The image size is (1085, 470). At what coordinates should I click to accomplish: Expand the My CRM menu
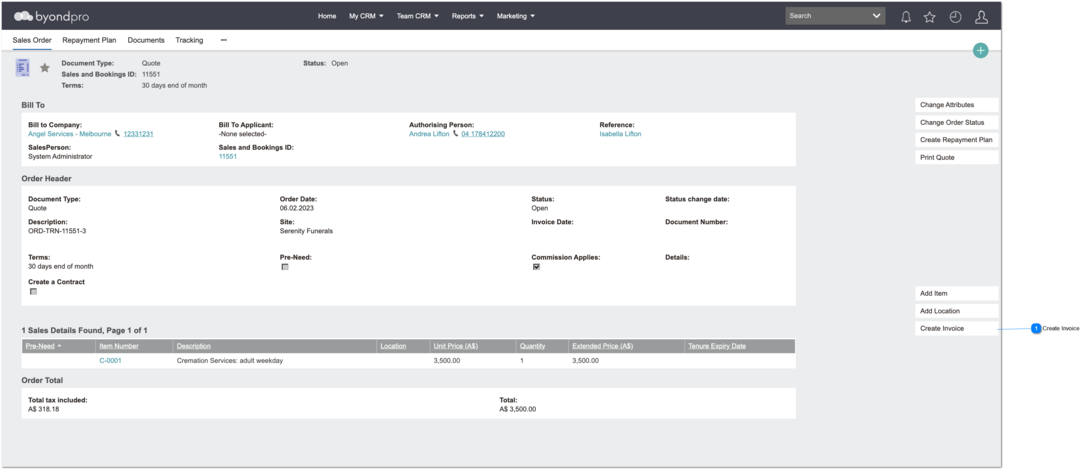click(x=366, y=16)
